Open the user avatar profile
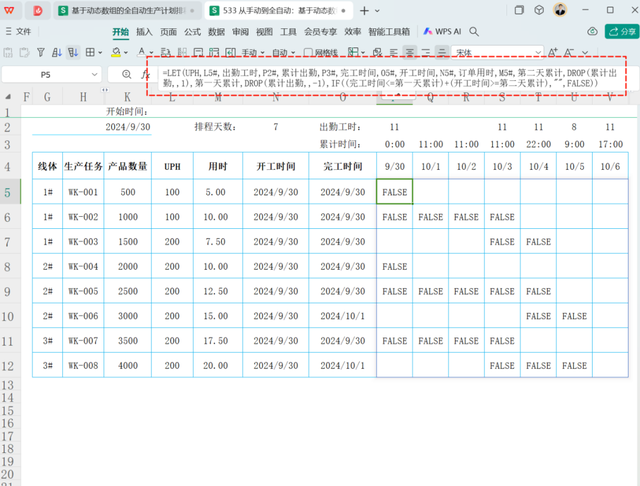The width and height of the screenshot is (640, 486). (560, 10)
